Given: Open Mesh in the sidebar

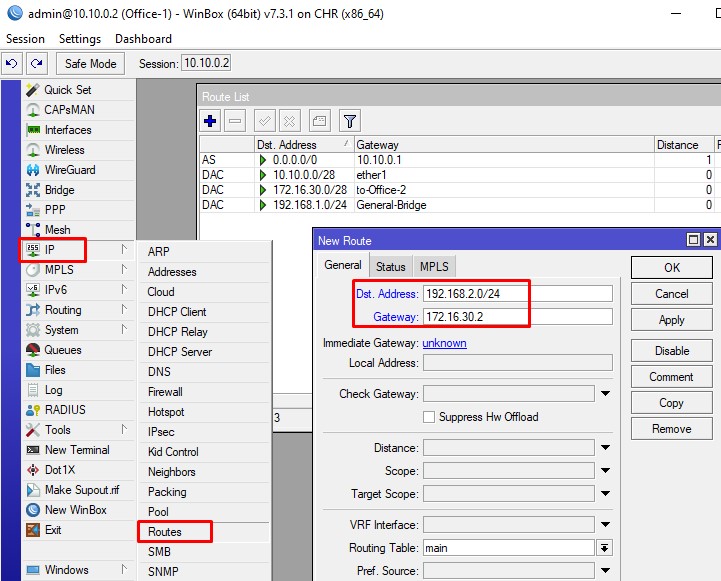Looking at the screenshot, I should pyautogui.click(x=79, y=230).
